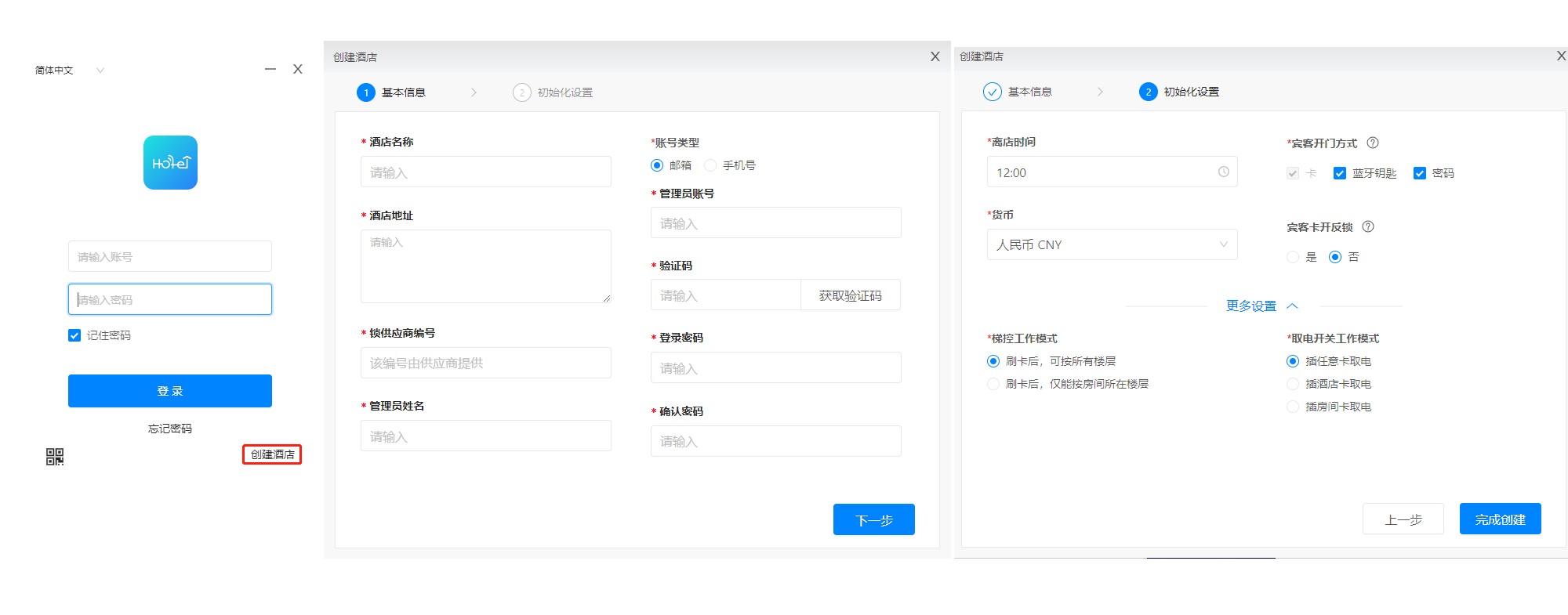This screenshot has width=1568, height=615.
Task: Click help icon beside guest card deadbolt option
Action: pyautogui.click(x=1368, y=227)
